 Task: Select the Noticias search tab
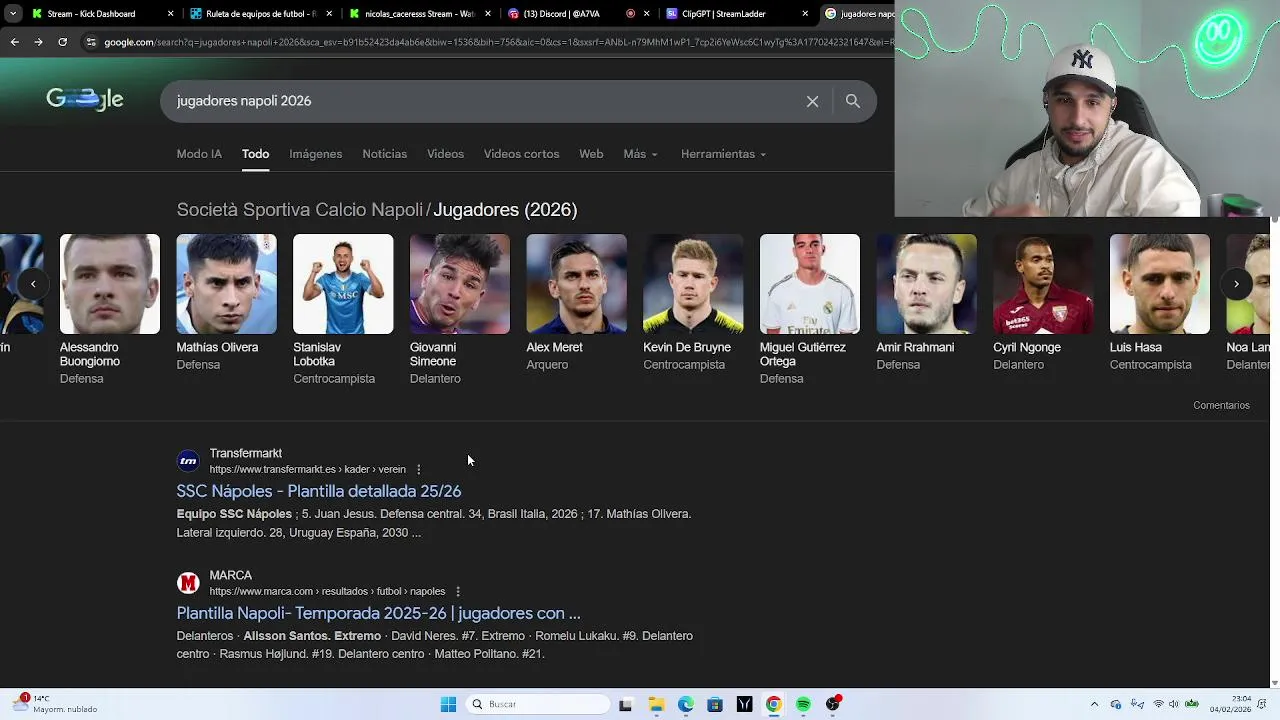384,154
